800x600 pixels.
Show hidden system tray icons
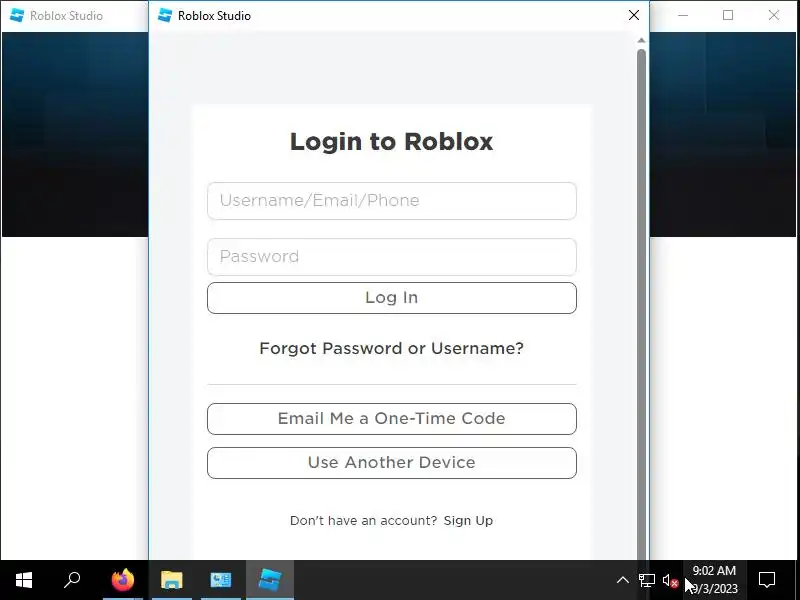(622, 580)
